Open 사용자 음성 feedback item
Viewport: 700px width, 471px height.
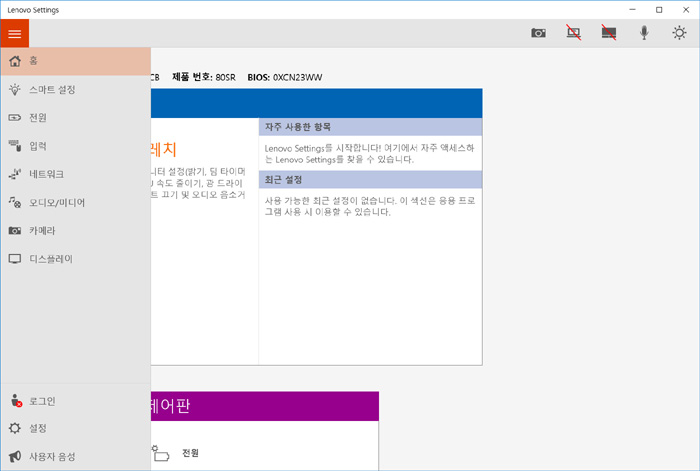tap(75, 456)
